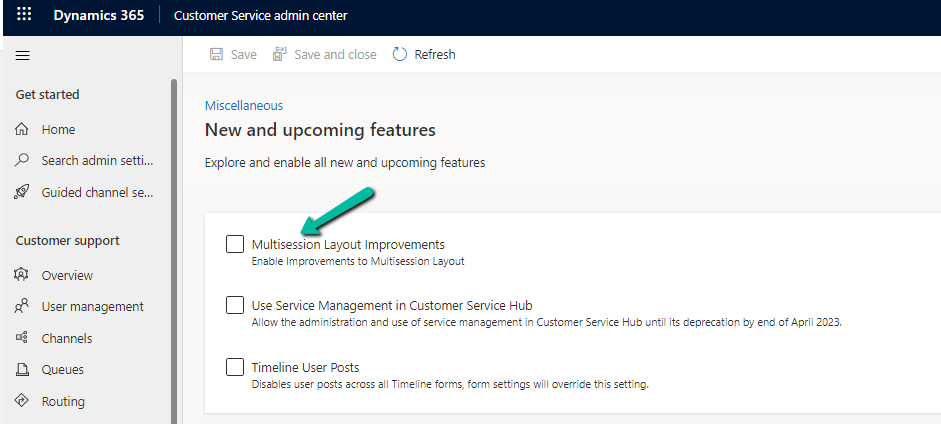Collapse the hamburger navigation menu
Screen dimensions: 941x424
point(23,56)
